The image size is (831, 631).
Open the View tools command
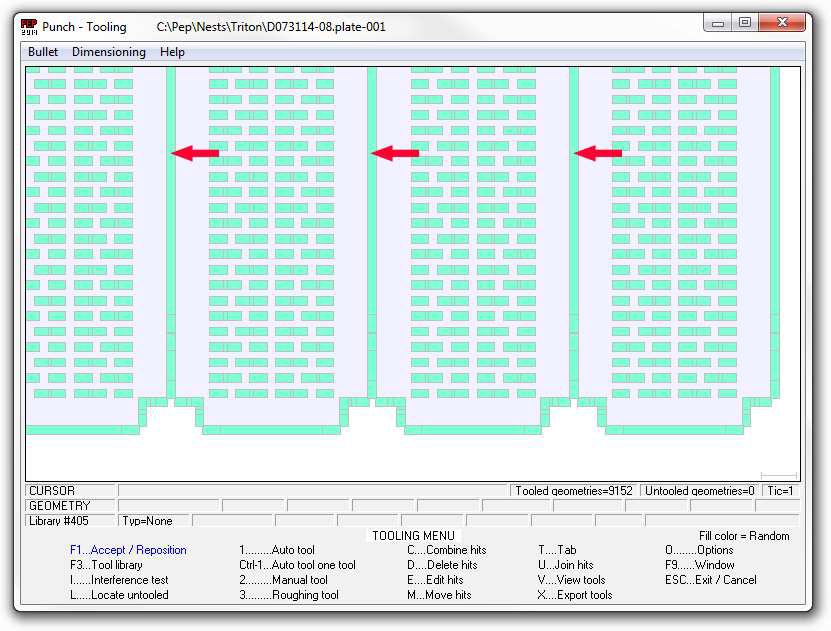click(571, 580)
